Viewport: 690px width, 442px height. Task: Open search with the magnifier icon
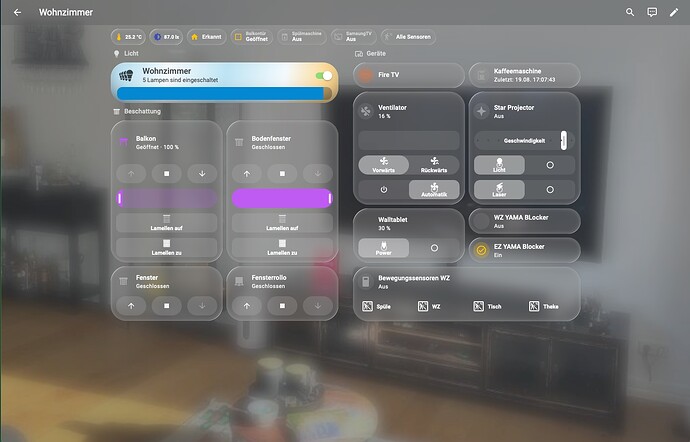tap(630, 12)
